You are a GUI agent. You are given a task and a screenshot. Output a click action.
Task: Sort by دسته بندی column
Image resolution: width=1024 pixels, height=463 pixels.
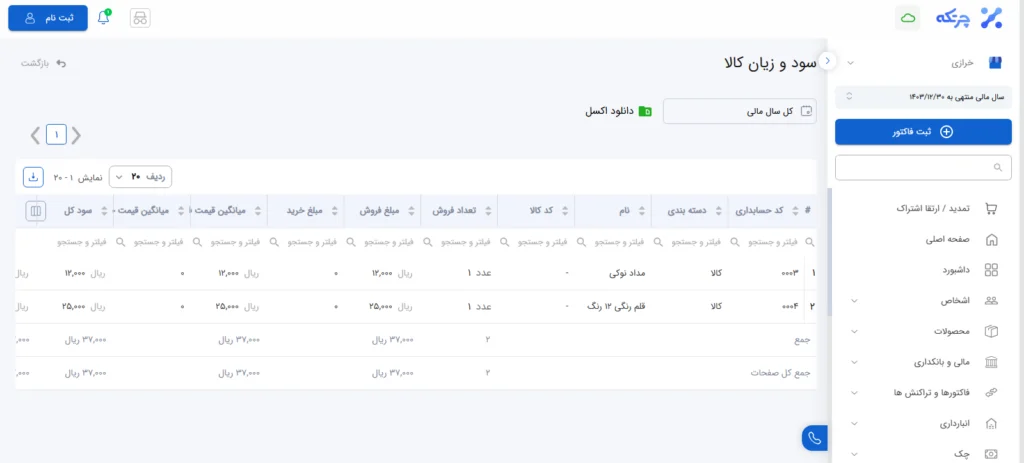pyautogui.click(x=719, y=211)
